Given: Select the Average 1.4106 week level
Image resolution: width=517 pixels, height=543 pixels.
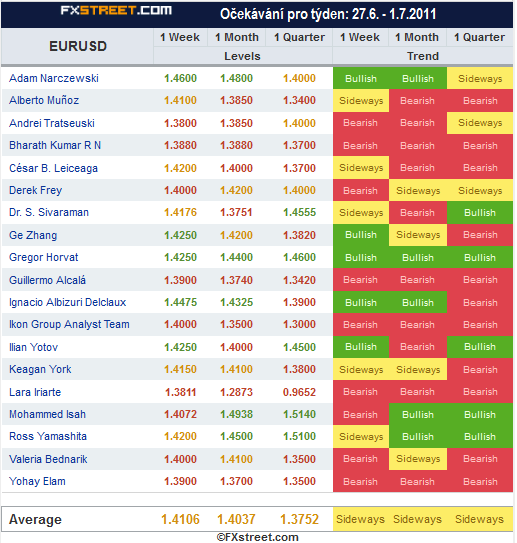Looking at the screenshot, I should coord(180,519).
